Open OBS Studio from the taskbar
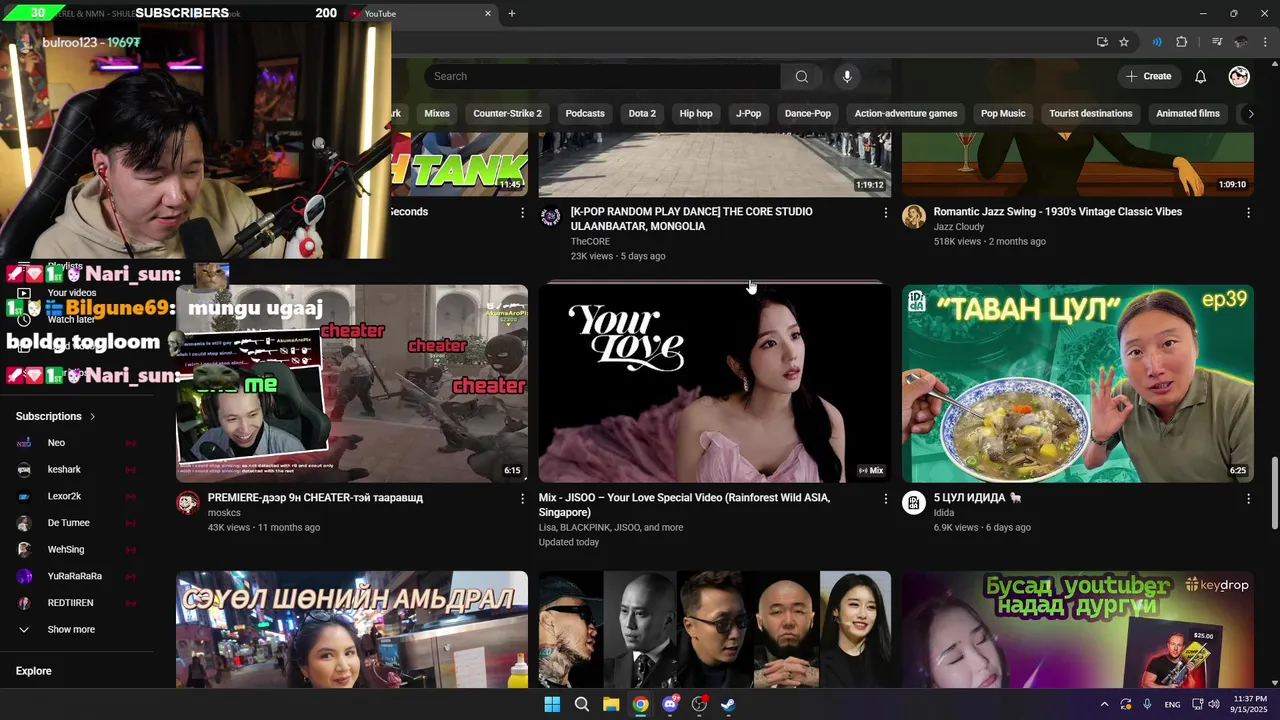Image resolution: width=1280 pixels, height=720 pixels. pyautogui.click(x=699, y=704)
